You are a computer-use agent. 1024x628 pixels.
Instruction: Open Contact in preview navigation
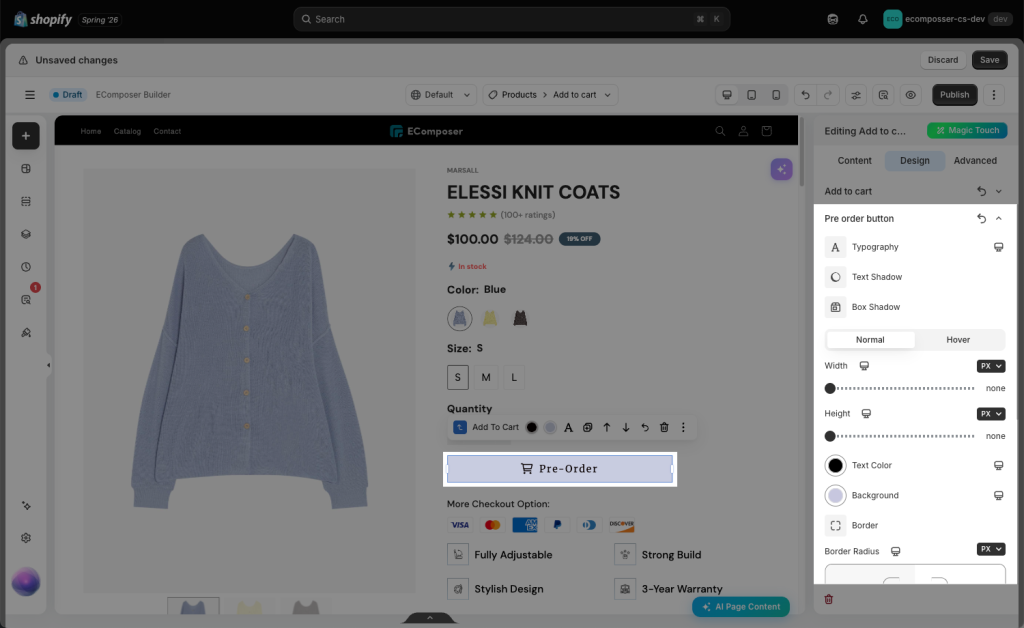(x=167, y=131)
